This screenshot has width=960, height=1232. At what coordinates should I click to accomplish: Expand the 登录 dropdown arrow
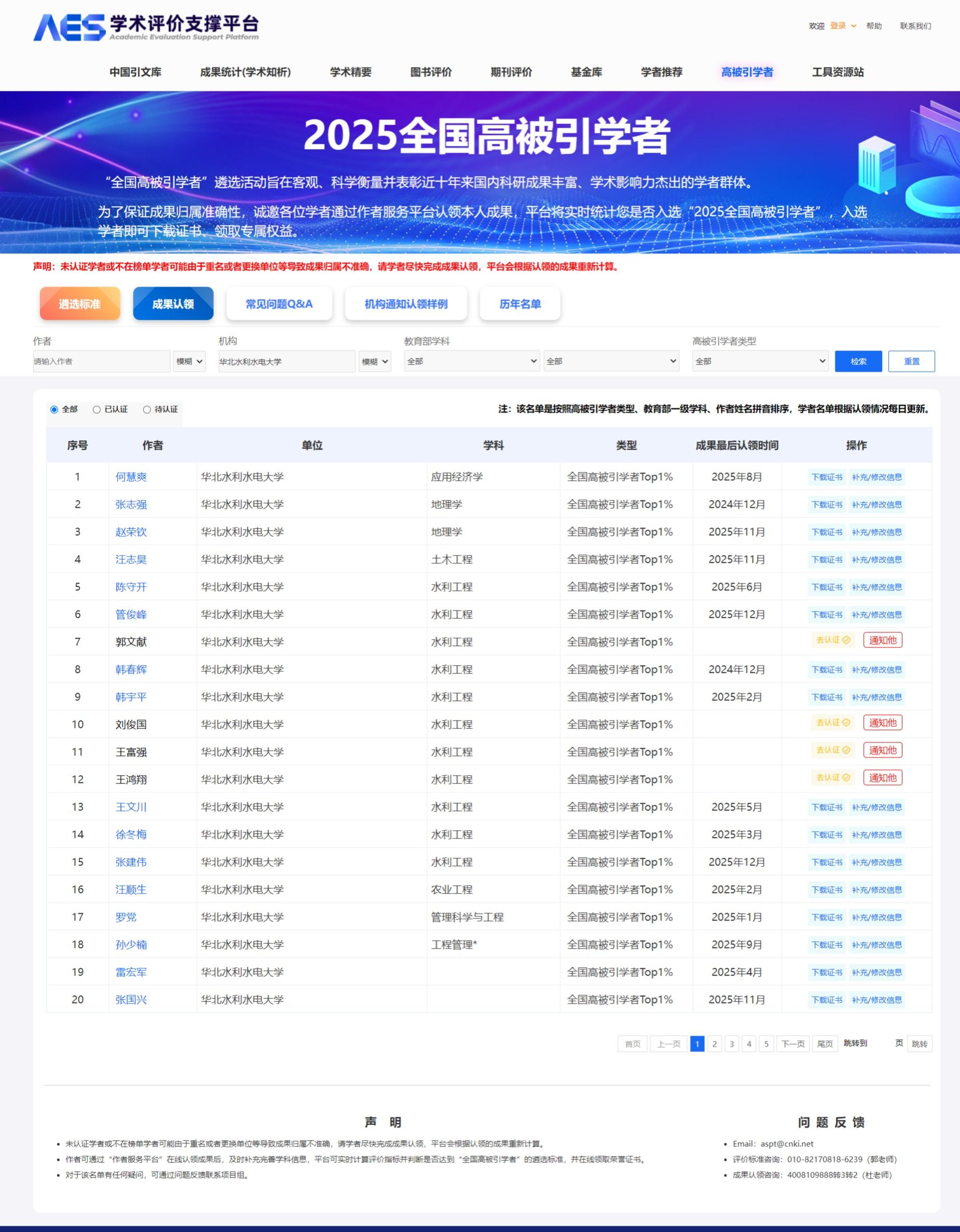854,26
